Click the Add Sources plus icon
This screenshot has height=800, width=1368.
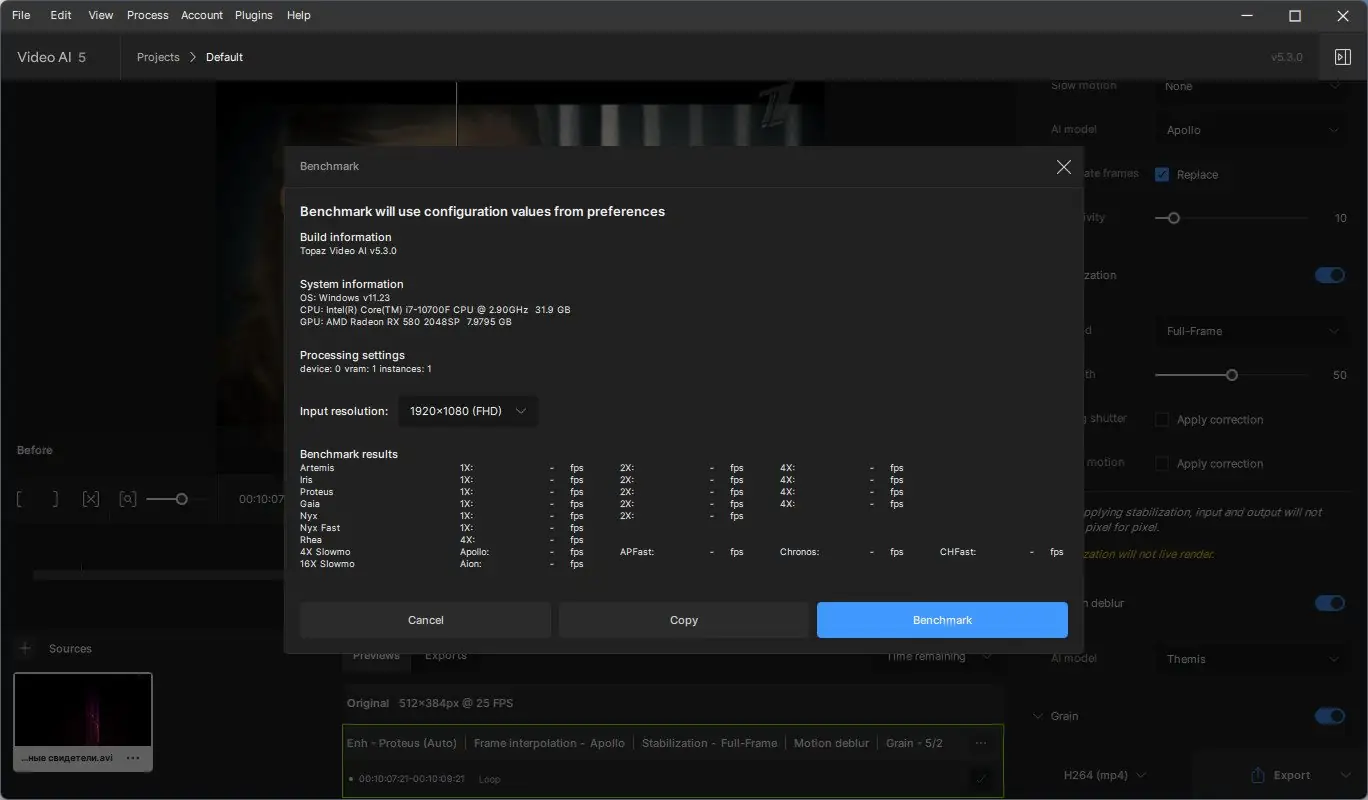pos(24,648)
